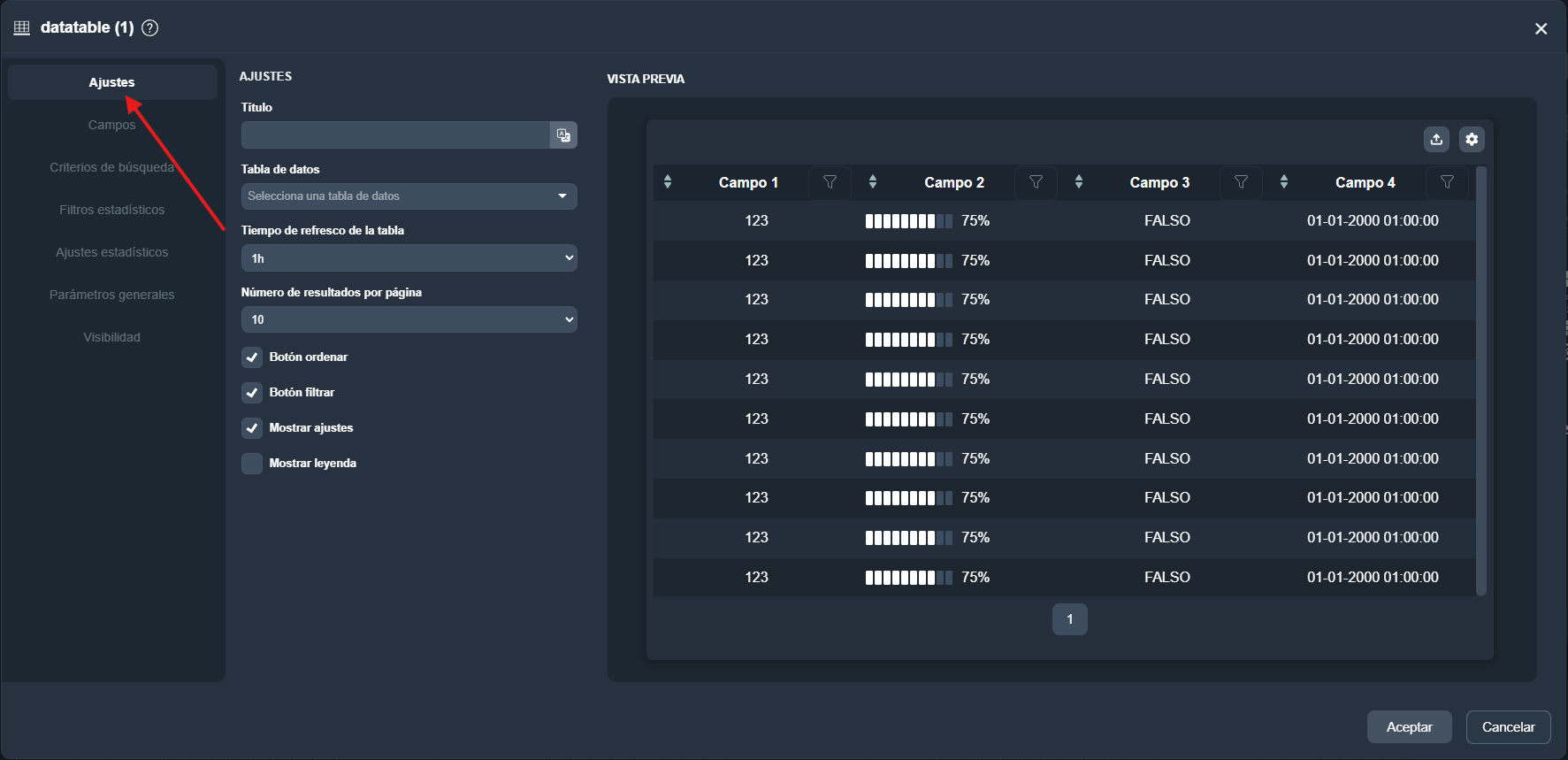This screenshot has height=760, width=1568.
Task: Enable the Mostrar leyenda checkbox
Action: [x=252, y=464]
